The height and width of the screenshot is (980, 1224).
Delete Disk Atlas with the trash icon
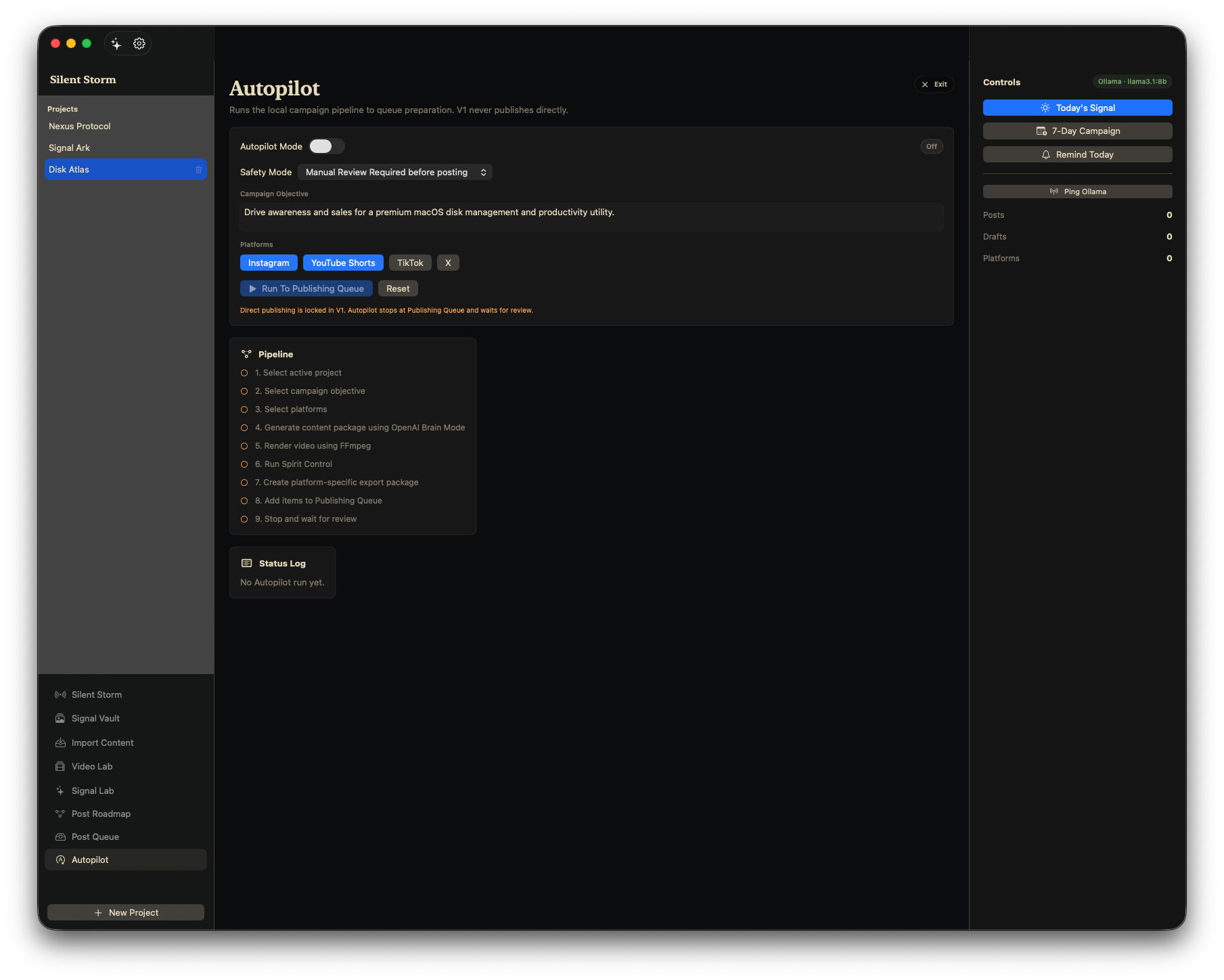pyautogui.click(x=198, y=170)
